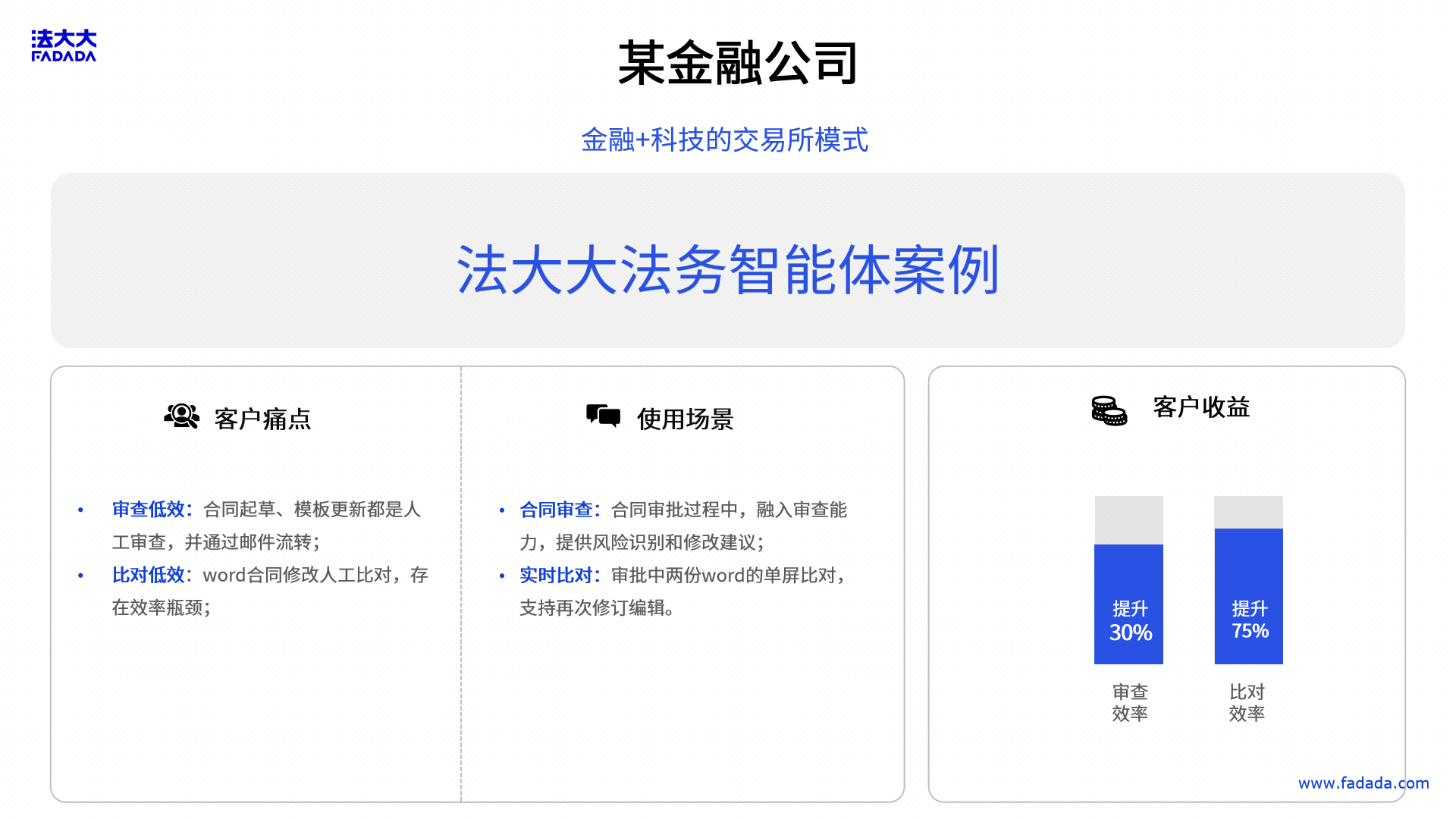Click gray top of 30% bar
Screen dimensions: 1456x819
pyautogui.click(x=1128, y=520)
